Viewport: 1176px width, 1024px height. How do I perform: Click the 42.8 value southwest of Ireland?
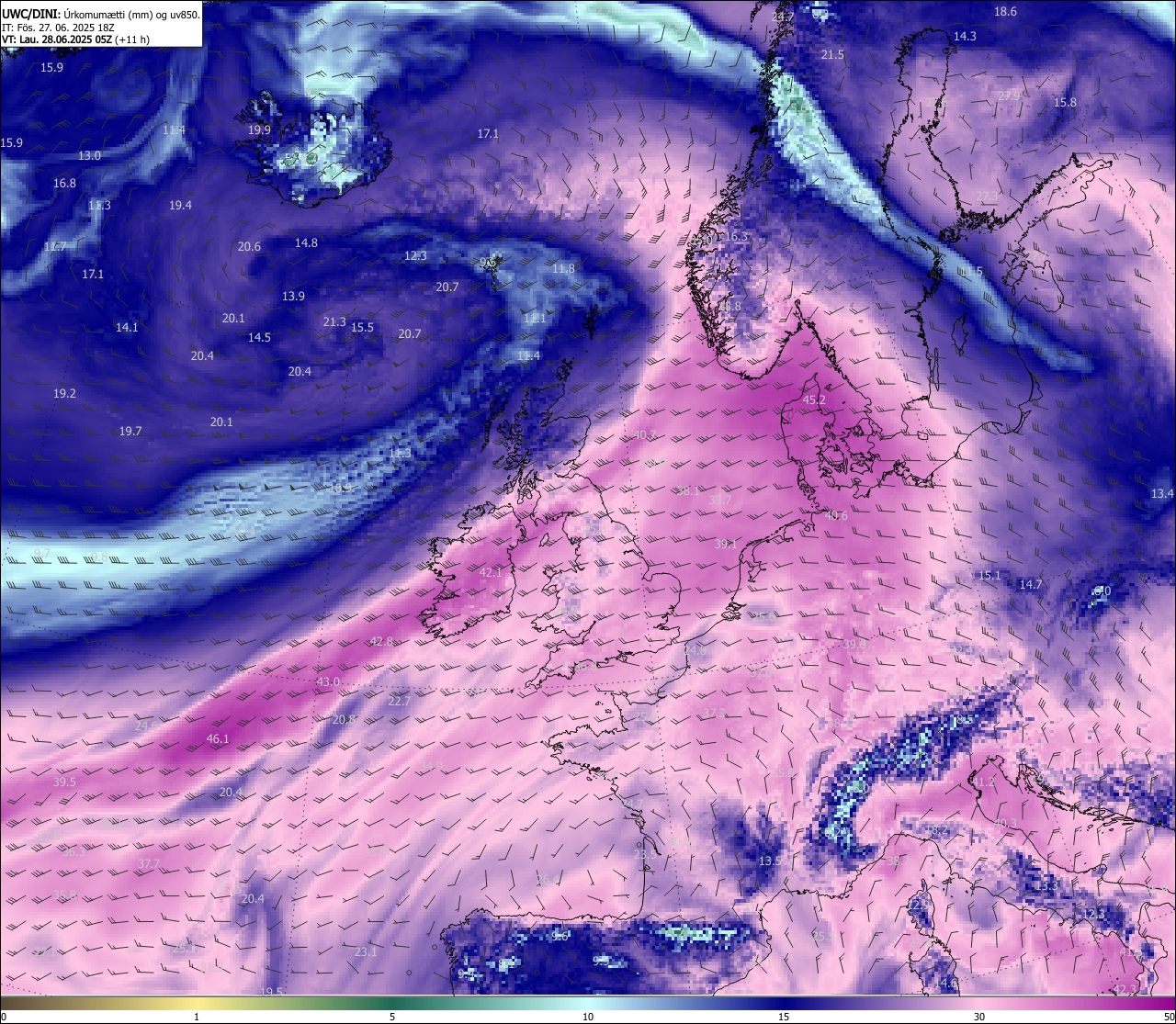tap(381, 641)
